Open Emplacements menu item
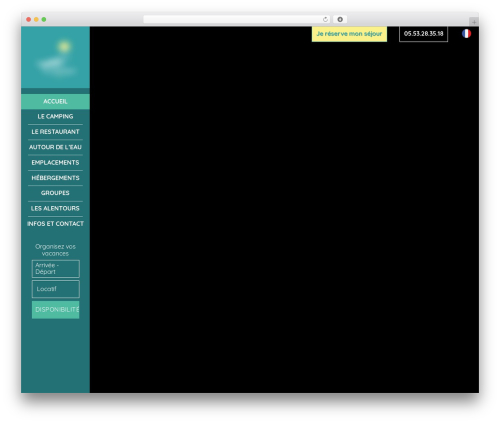Viewport: 500px width, 423px height. point(55,162)
